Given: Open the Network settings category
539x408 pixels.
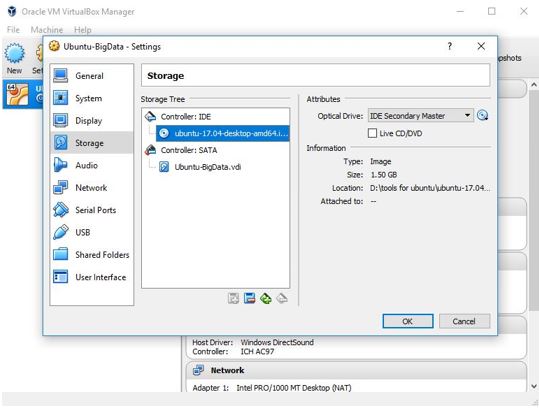Looking at the screenshot, I should pos(91,188).
